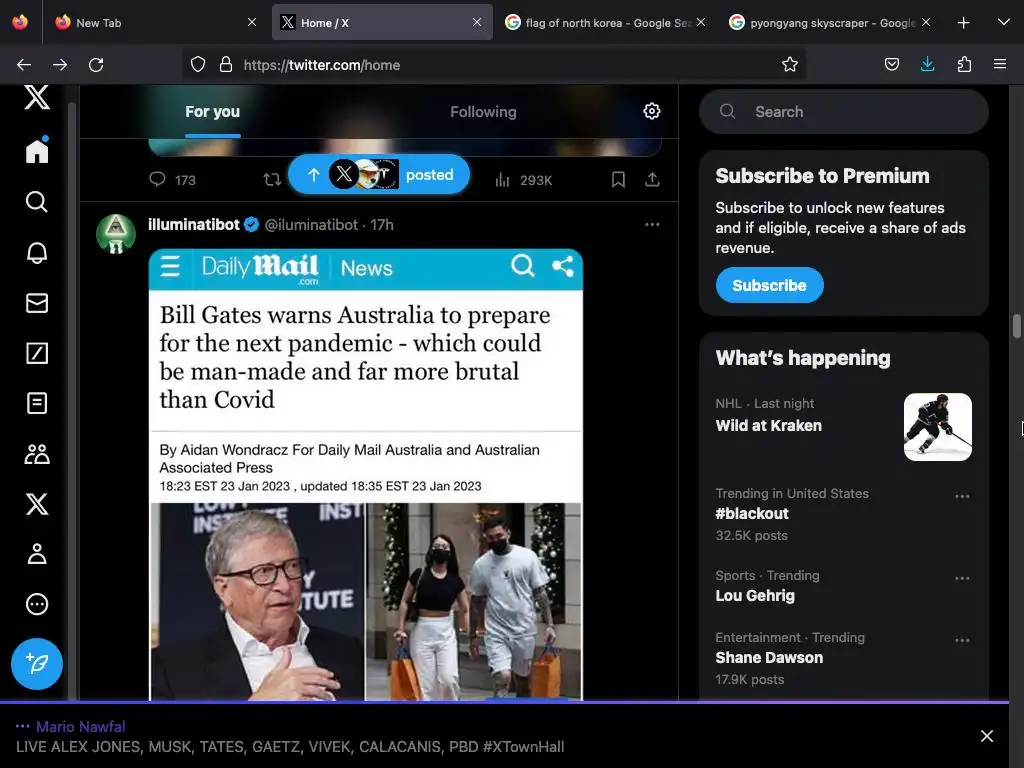Screen dimensions: 1024x768
Task: Close the pyongyang skyscraper tab
Action: (x=926, y=22)
